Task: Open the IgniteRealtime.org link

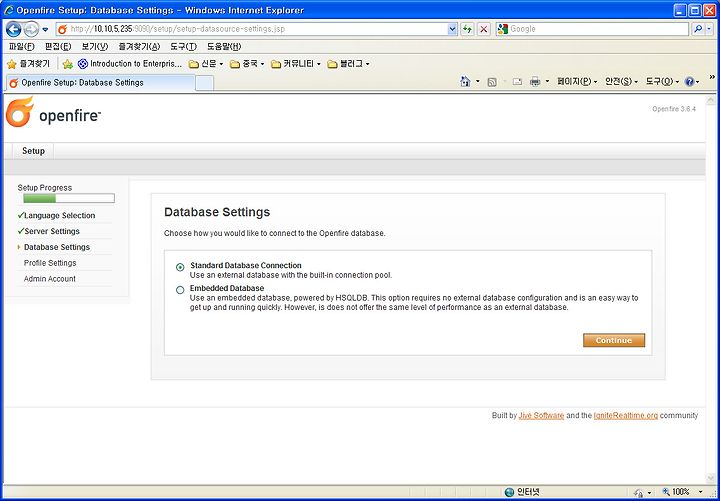Action: [x=625, y=415]
